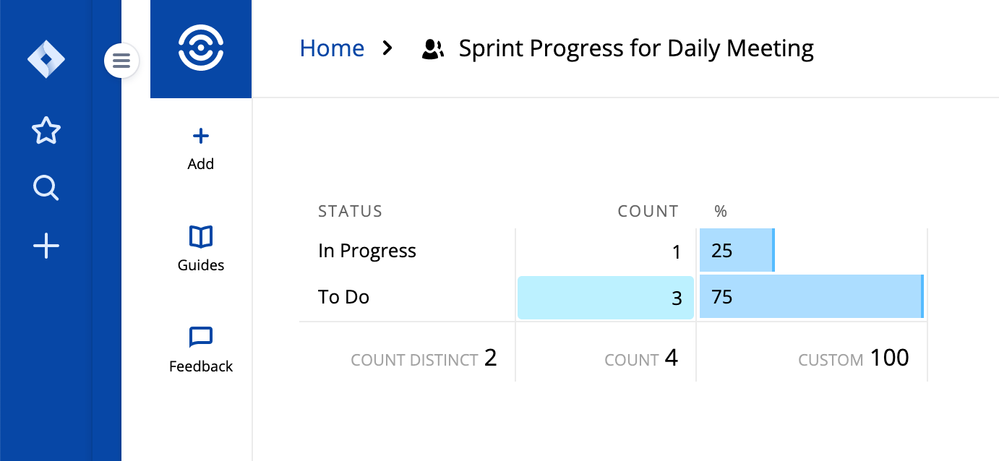999x461 pixels.
Task: Sort by COUNT column header
Action: [648, 211]
